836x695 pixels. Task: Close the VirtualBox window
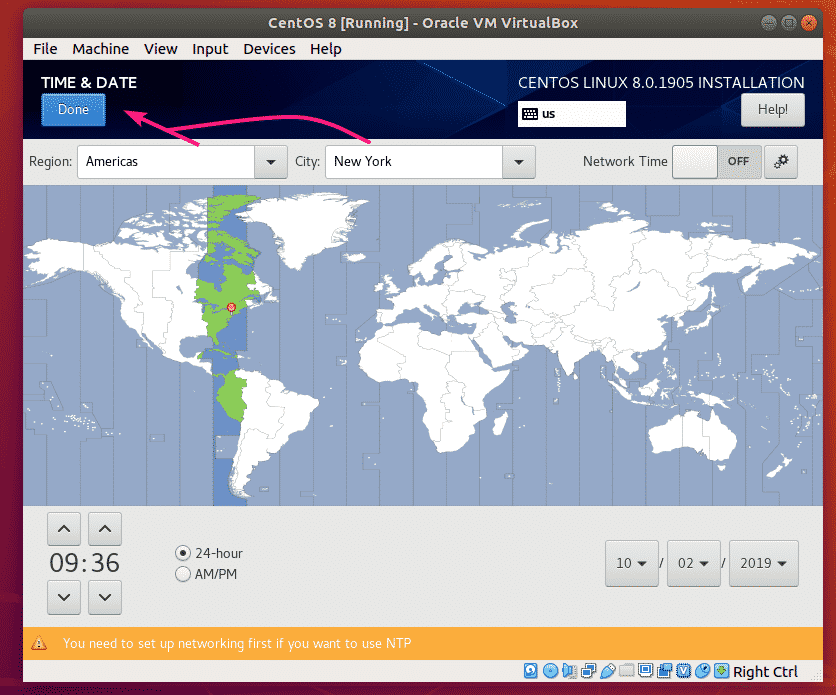808,23
